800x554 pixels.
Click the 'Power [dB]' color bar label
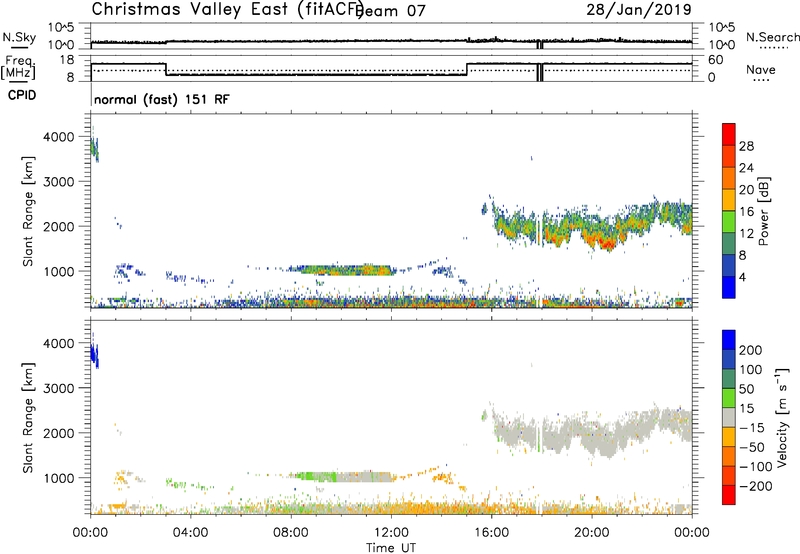(764, 211)
